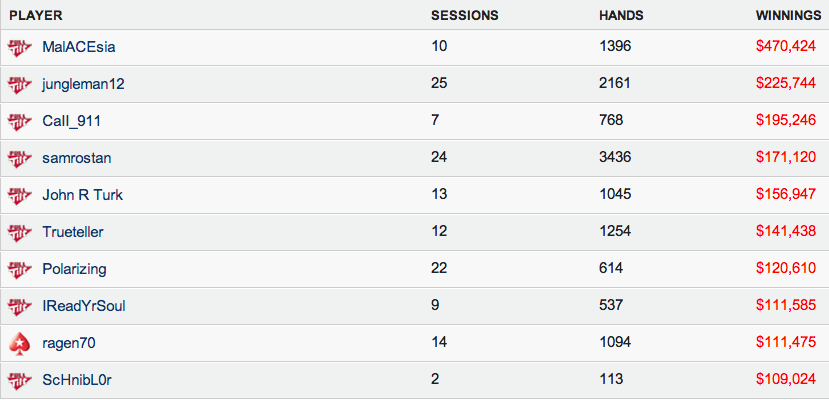This screenshot has width=829, height=400.
Task: Open the MalACEsia player profile link
Action: click(79, 47)
